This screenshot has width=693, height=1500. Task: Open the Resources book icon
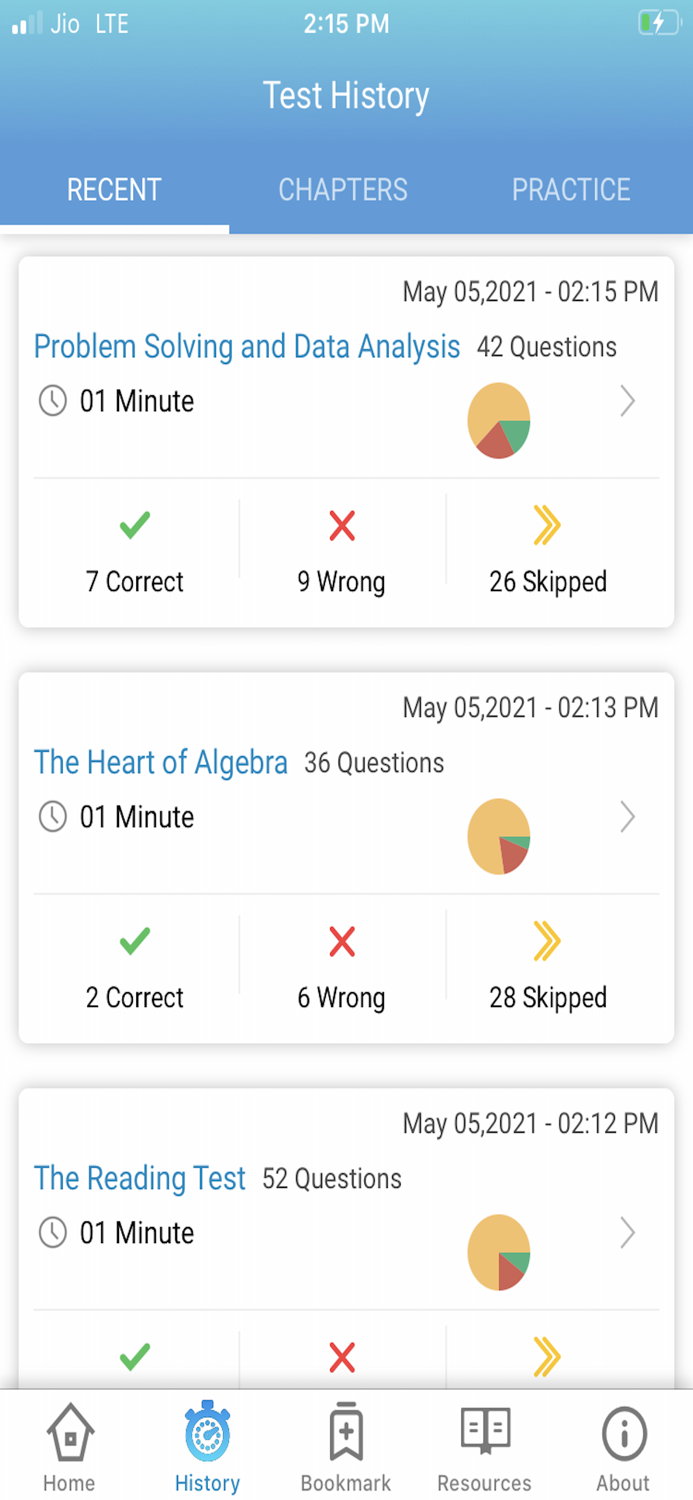click(484, 1432)
